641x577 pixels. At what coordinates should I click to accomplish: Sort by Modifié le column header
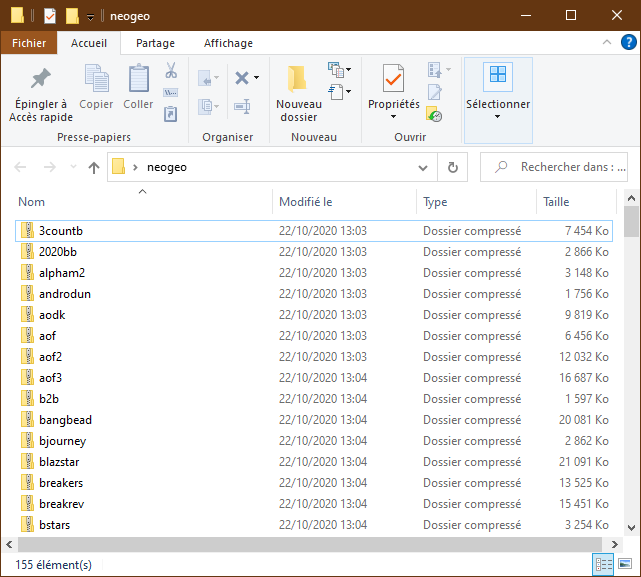point(344,202)
